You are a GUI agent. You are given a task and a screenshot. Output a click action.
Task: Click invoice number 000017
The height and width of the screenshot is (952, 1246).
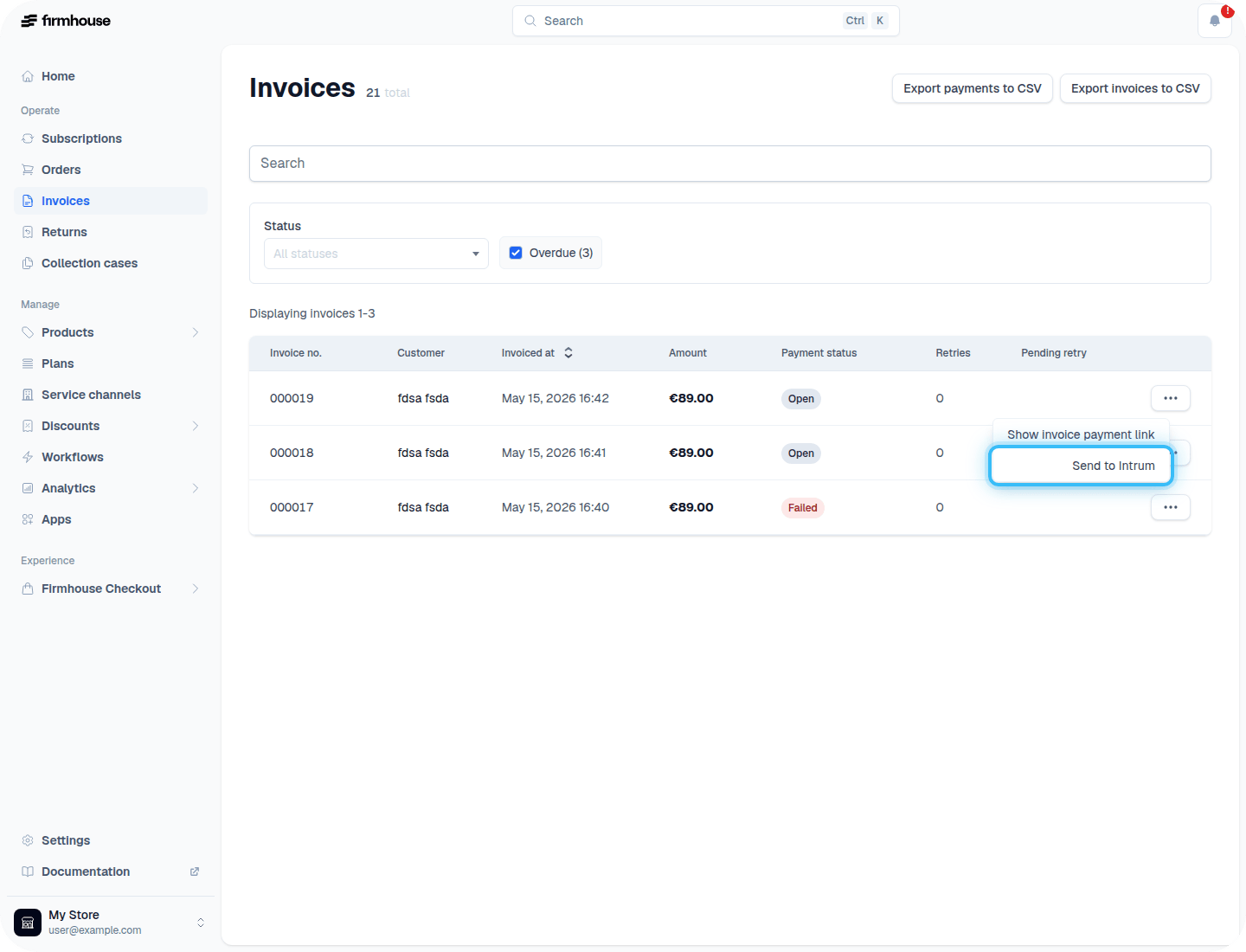[x=292, y=507]
